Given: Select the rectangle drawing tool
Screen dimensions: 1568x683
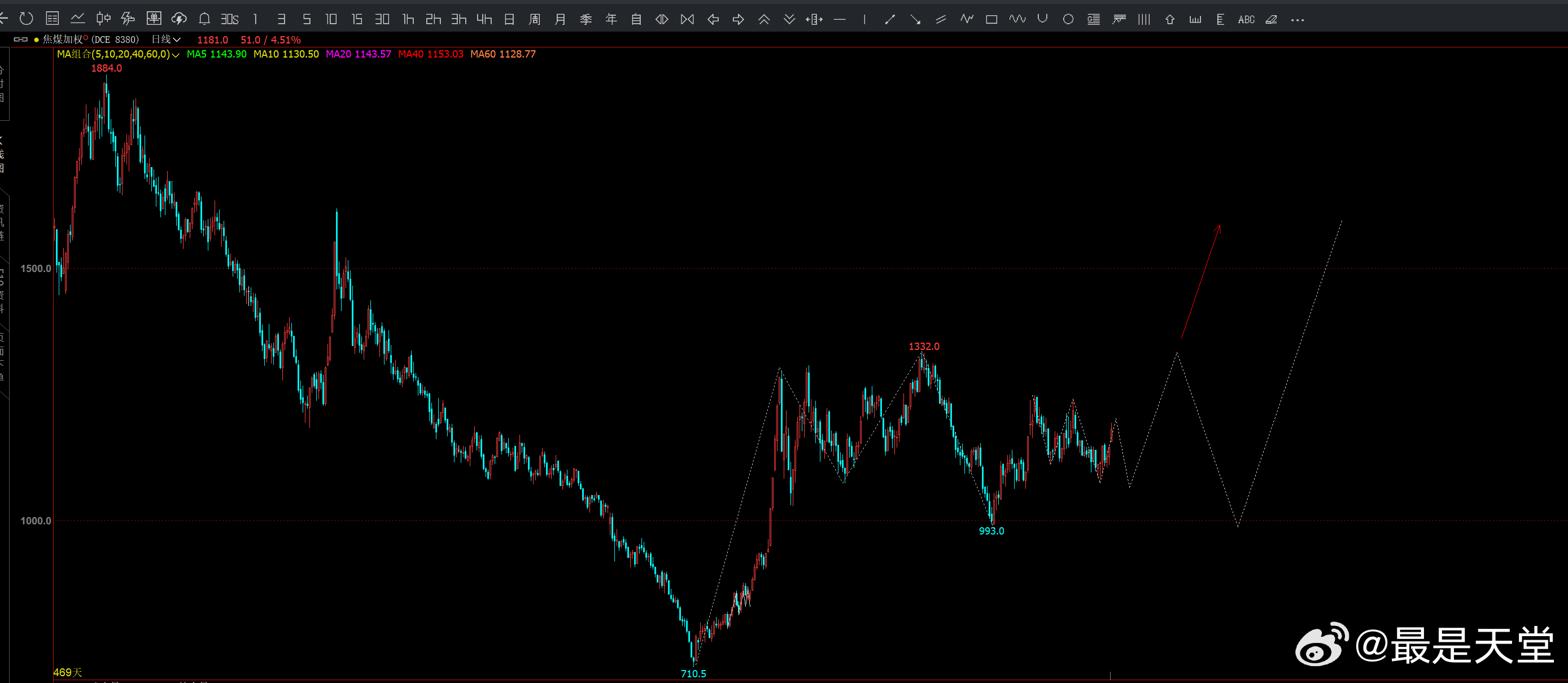Looking at the screenshot, I should tap(992, 20).
